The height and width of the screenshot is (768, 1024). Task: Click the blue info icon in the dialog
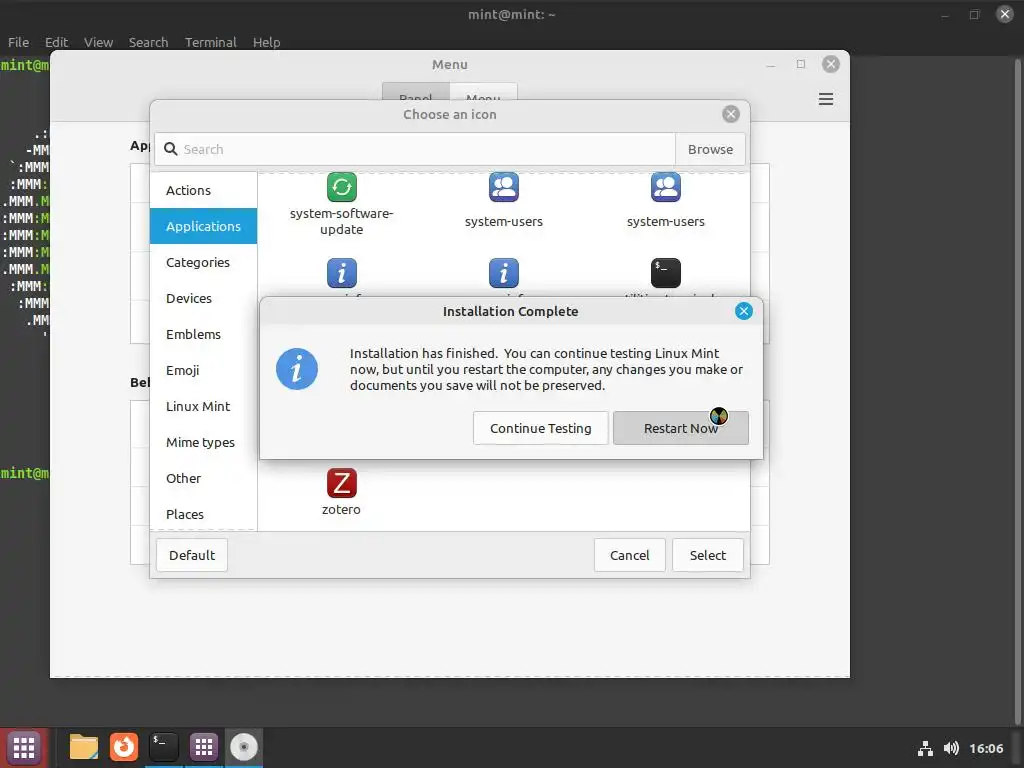pos(297,369)
